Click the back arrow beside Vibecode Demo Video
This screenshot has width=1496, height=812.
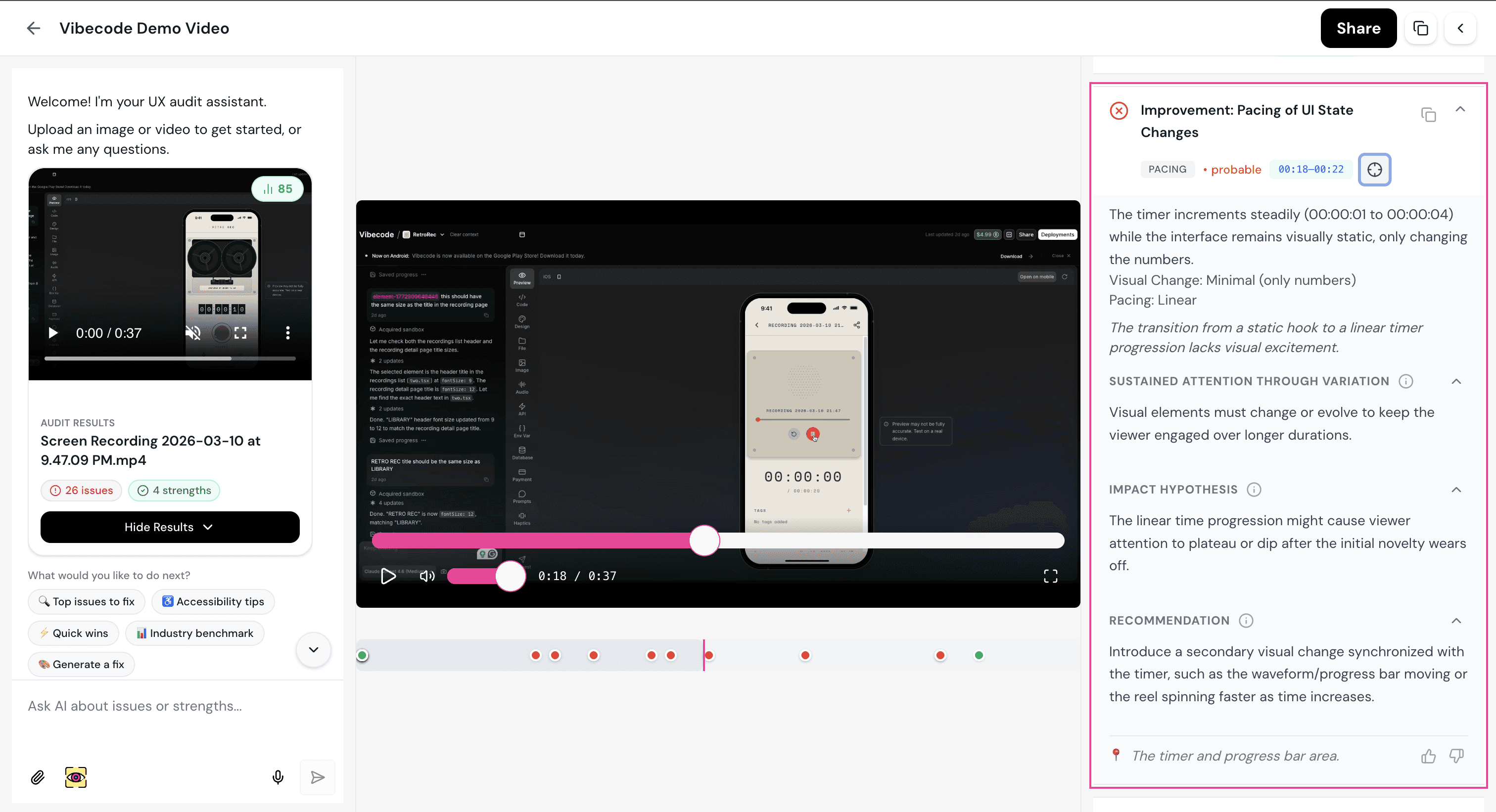33,28
